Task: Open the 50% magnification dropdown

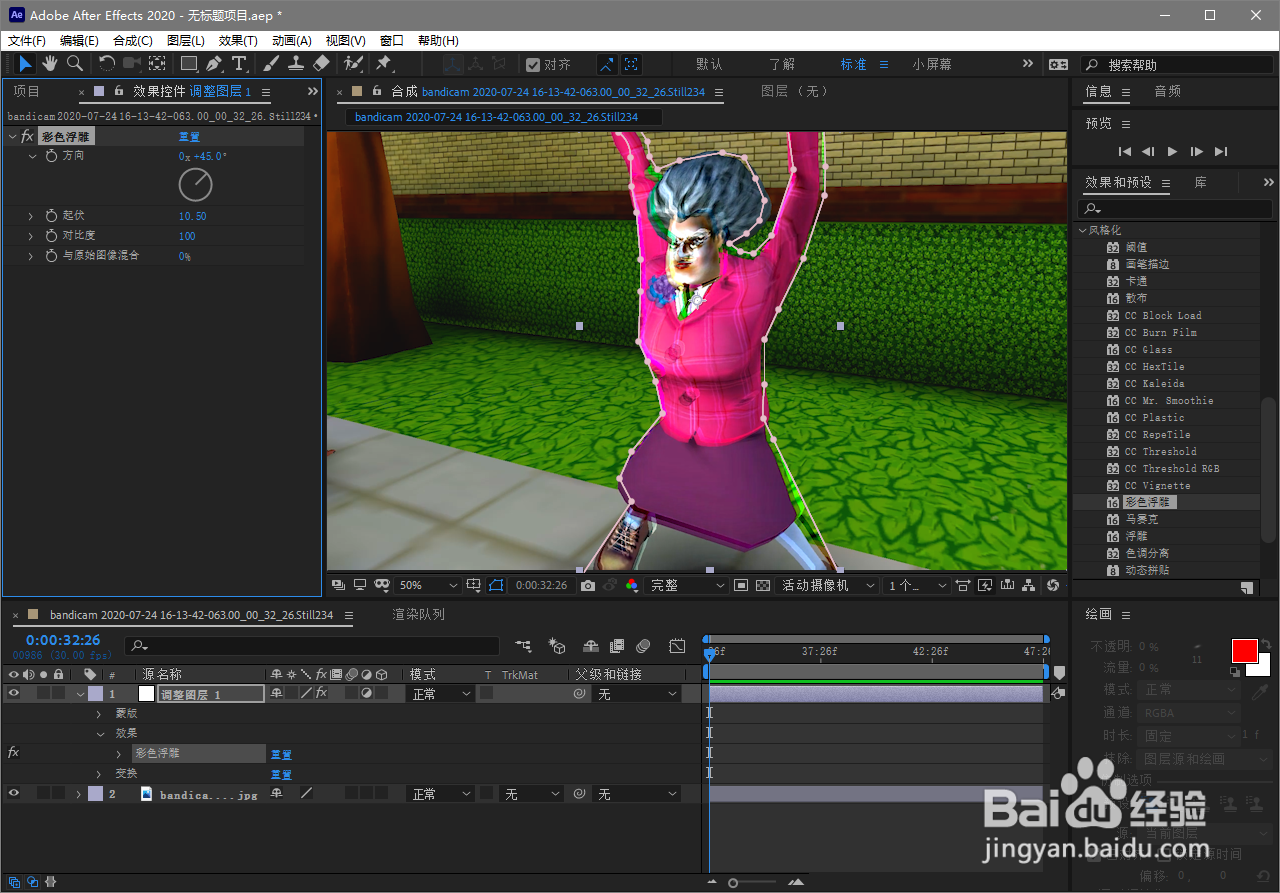Action: point(428,585)
